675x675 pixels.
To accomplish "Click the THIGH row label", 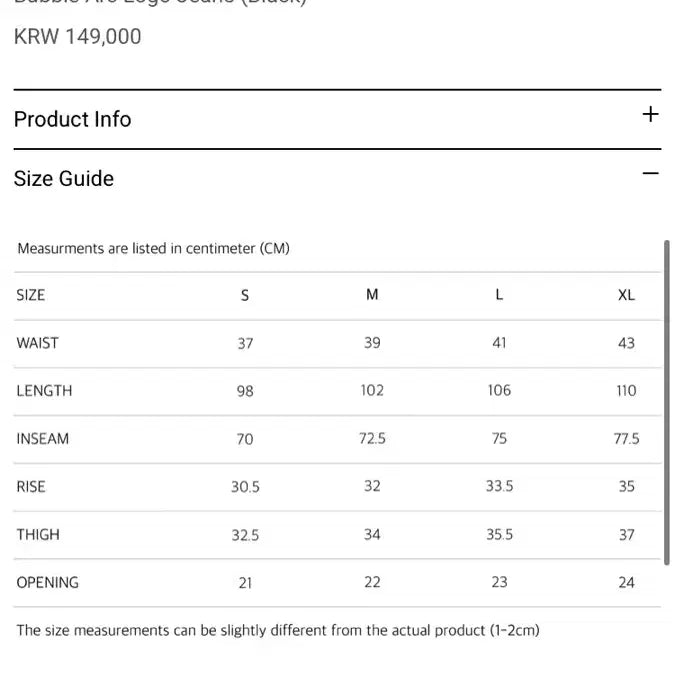I will (x=38, y=535).
